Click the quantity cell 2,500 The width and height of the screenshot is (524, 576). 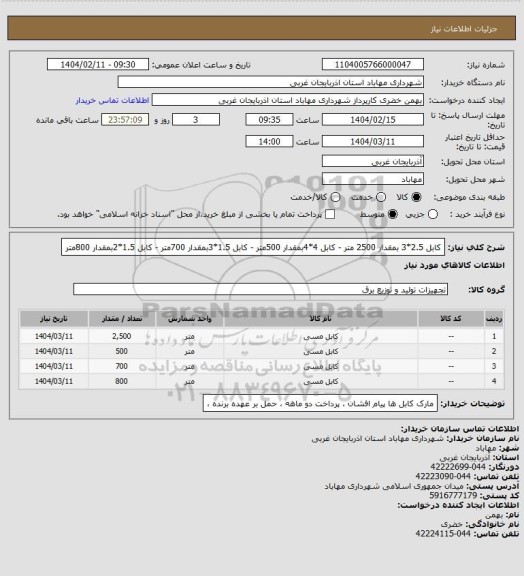click(x=122, y=336)
